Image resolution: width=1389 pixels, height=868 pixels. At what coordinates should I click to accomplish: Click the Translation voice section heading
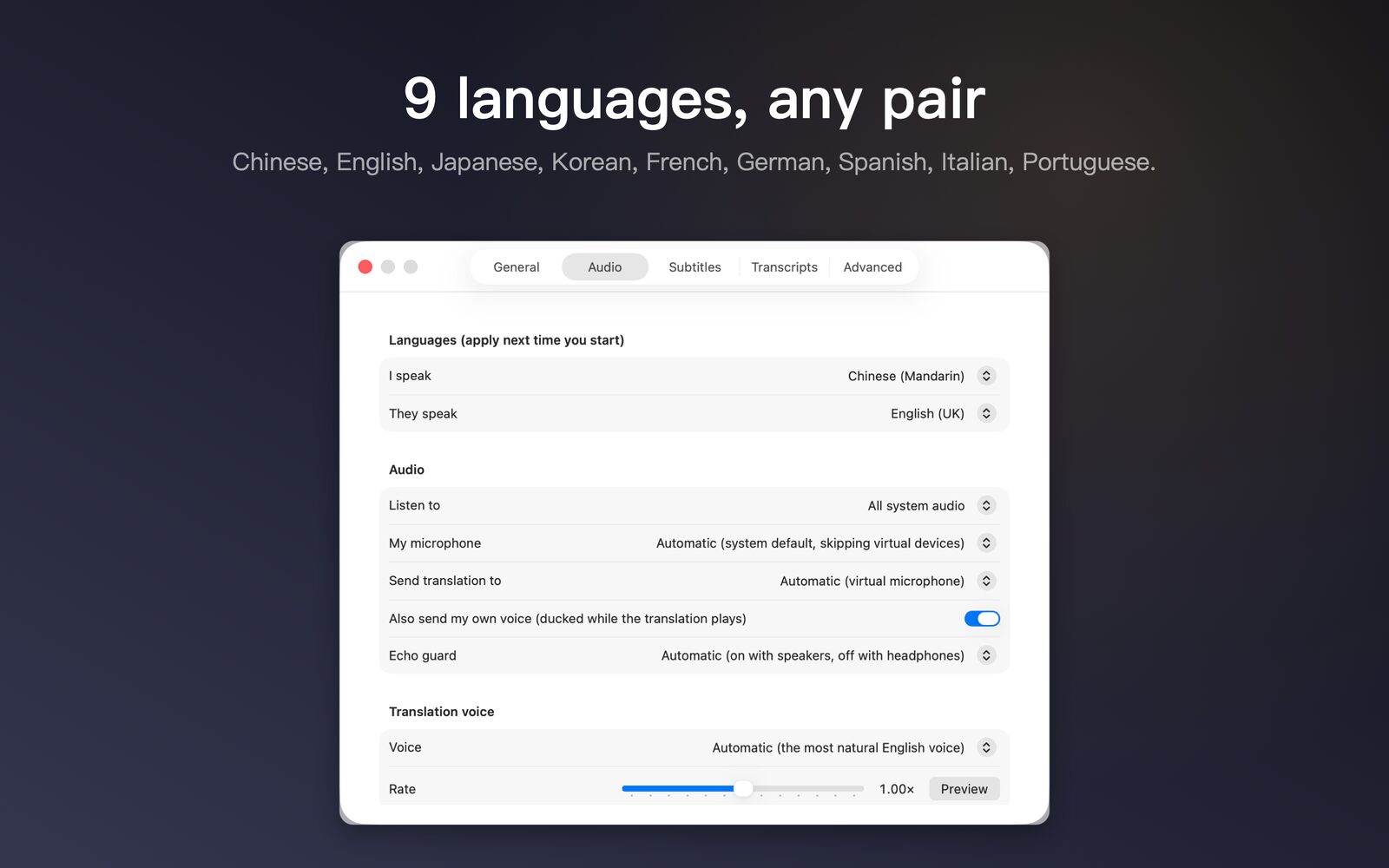[441, 712]
